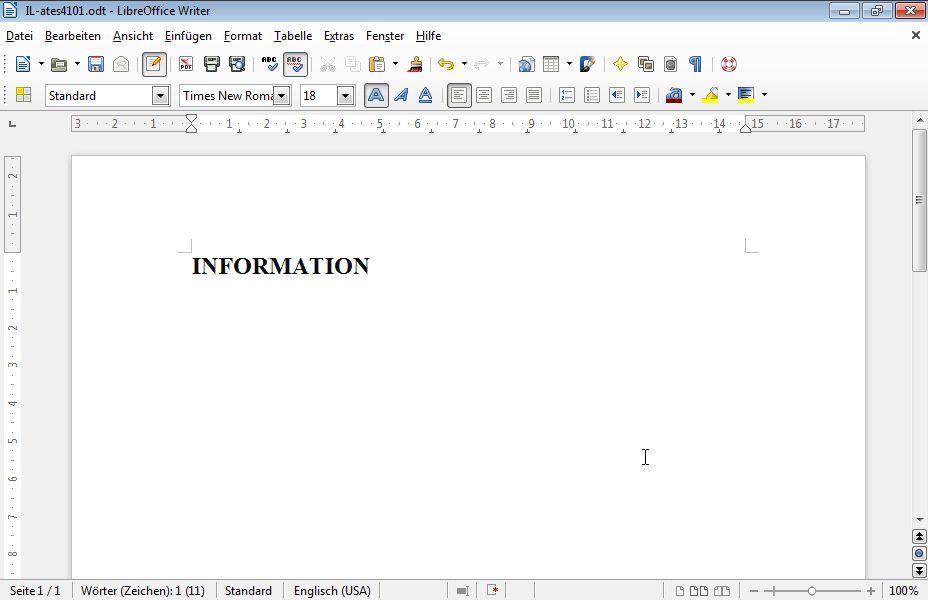This screenshot has width=928, height=600.
Task: Justify the paragraph text
Action: [534, 95]
